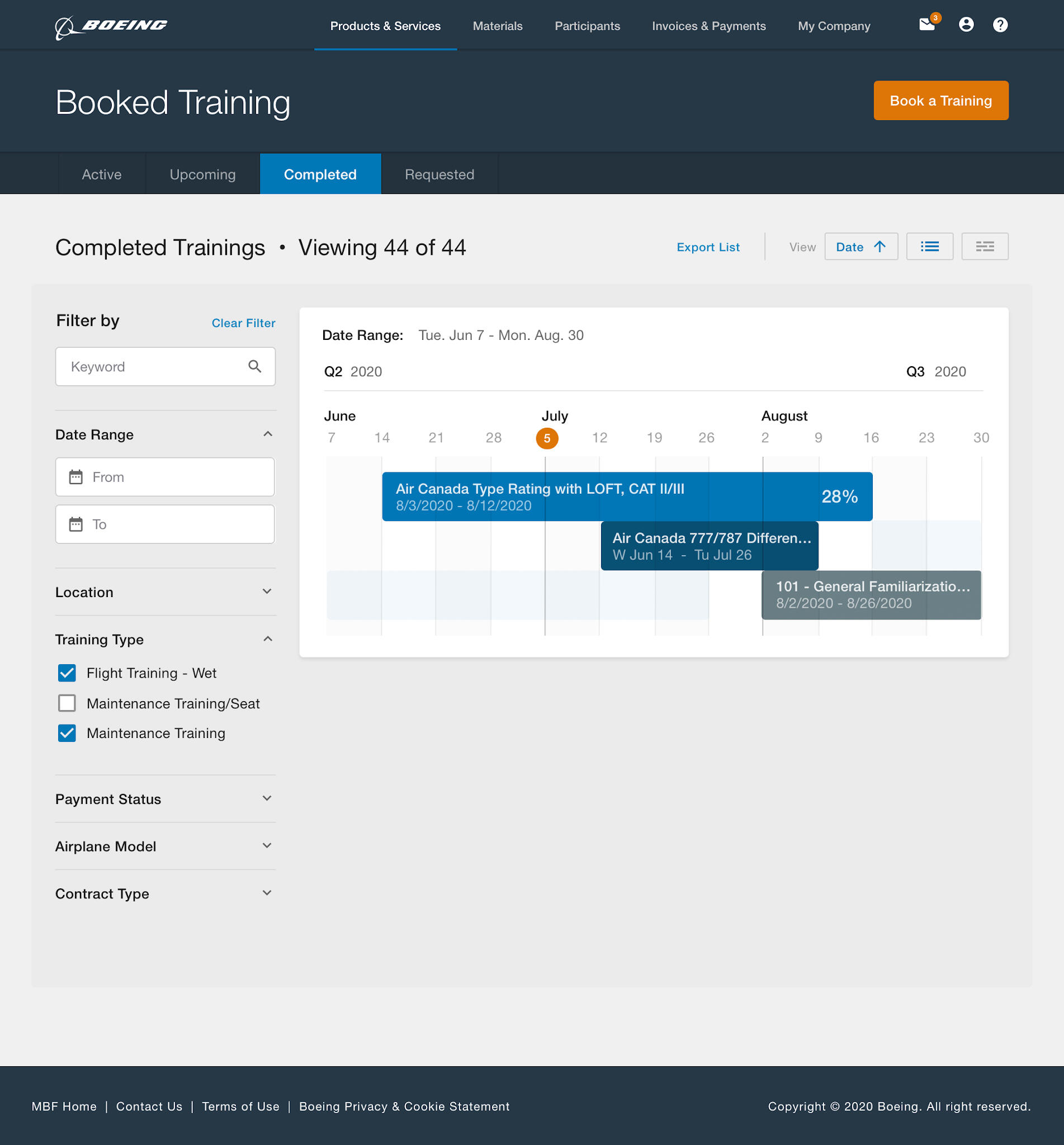Open Invoices & Payments menu
Screen dimensions: 1064x1145
(x=709, y=26)
